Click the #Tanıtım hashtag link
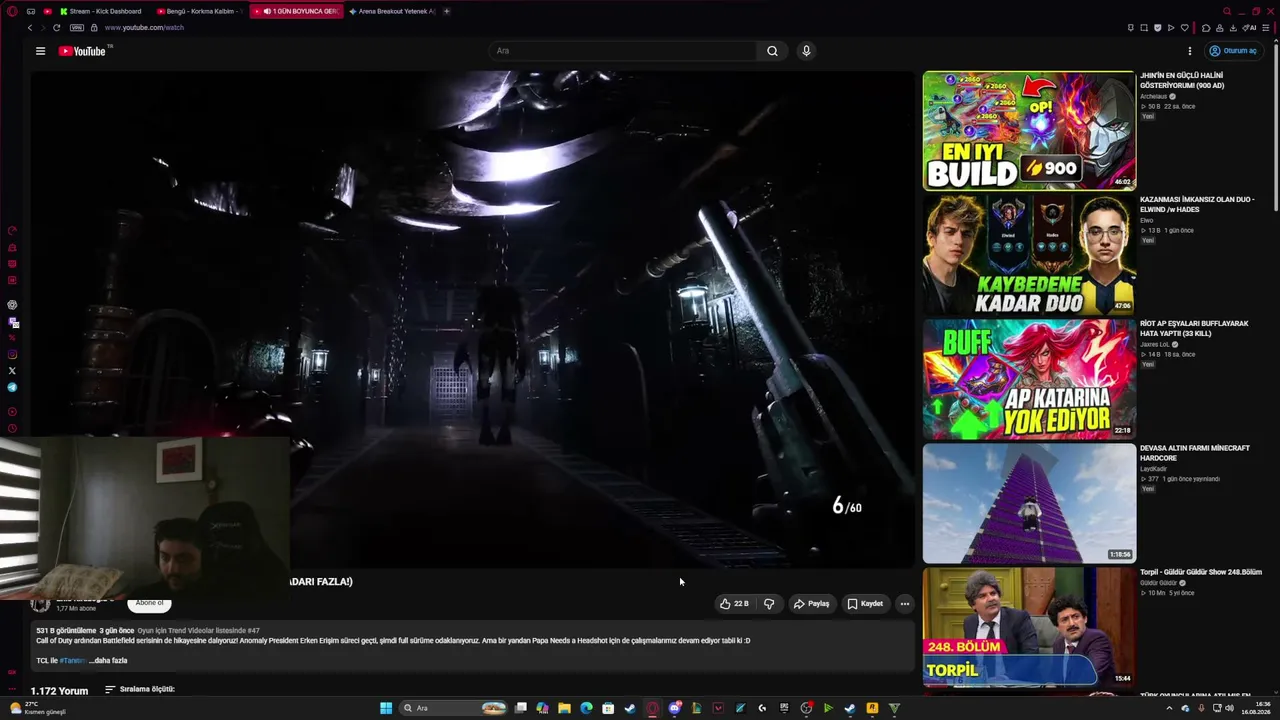Screen dimensions: 1280x720 [x=72, y=661]
